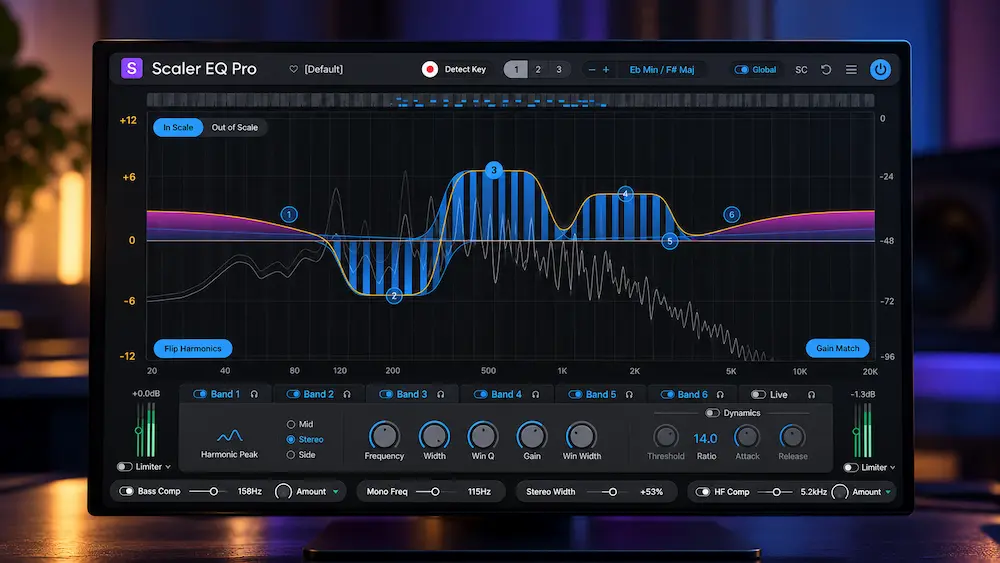Expand the input Limiter dropdown chevron
Viewport: 1000px width, 563px height.
[168, 467]
